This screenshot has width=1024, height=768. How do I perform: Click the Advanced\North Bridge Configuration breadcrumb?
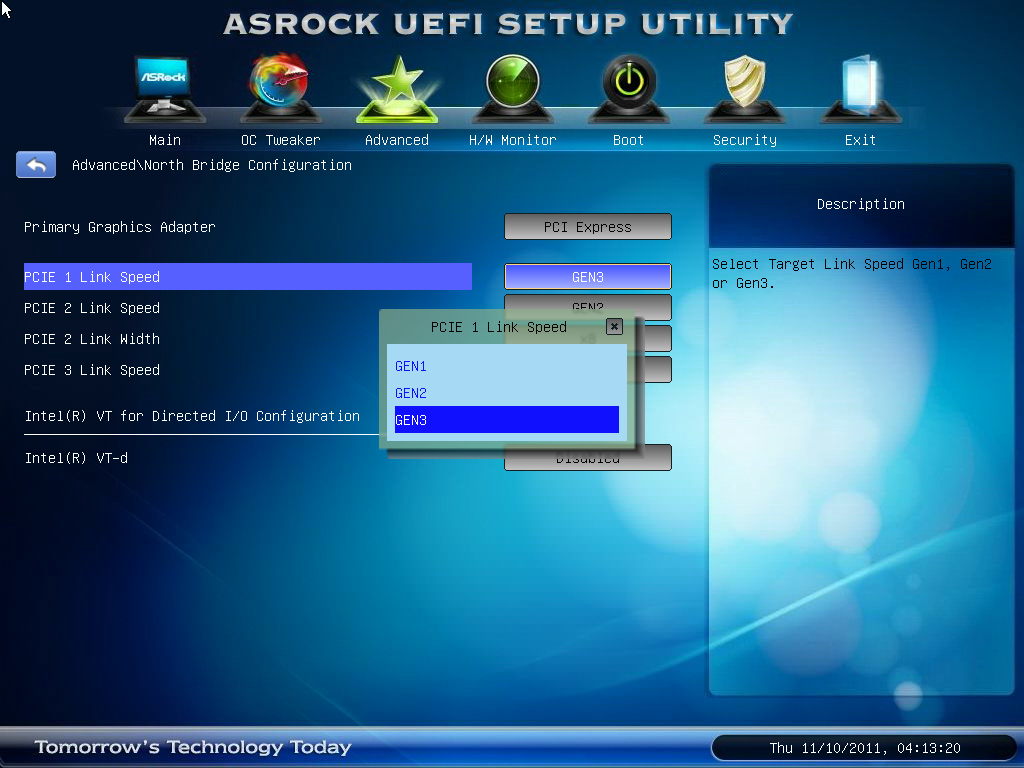coord(212,165)
